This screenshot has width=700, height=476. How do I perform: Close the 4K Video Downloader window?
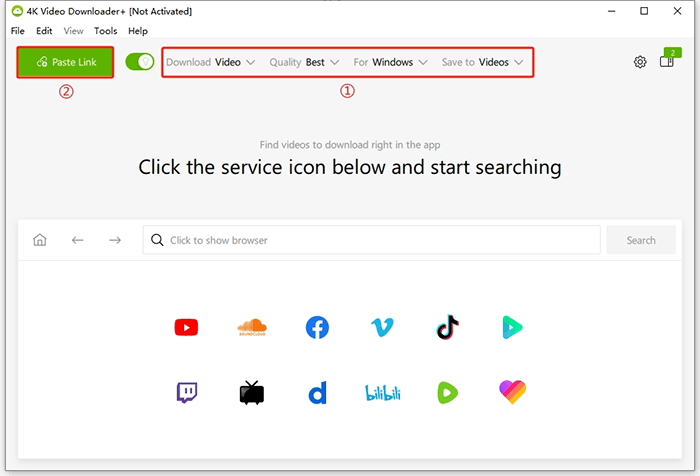pos(677,11)
